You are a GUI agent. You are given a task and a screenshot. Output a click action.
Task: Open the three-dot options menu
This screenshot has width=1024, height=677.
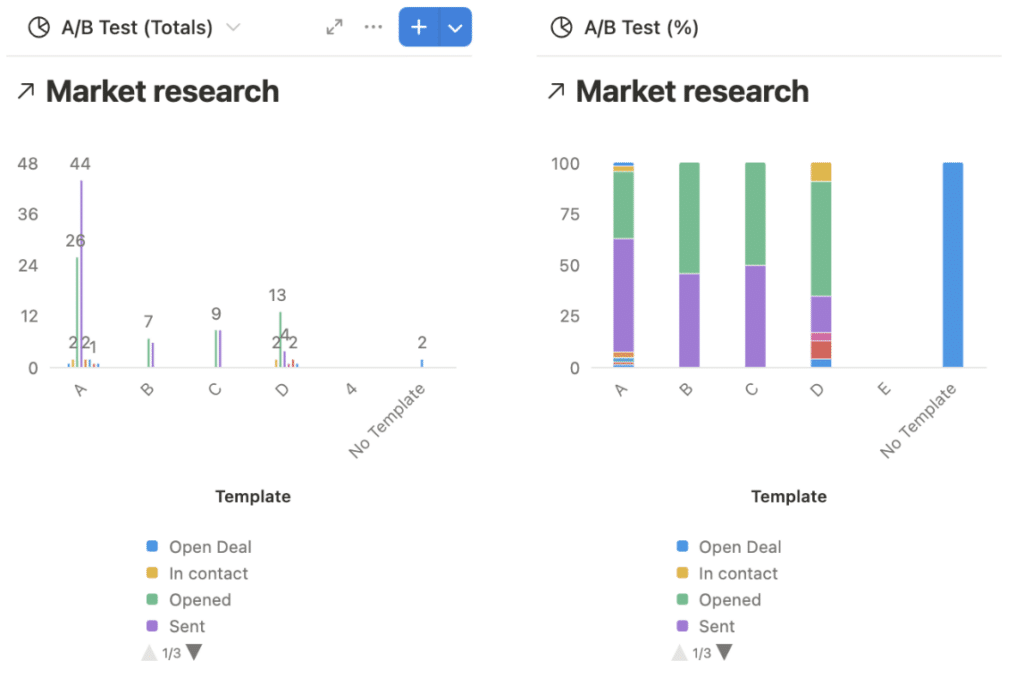pos(373,27)
